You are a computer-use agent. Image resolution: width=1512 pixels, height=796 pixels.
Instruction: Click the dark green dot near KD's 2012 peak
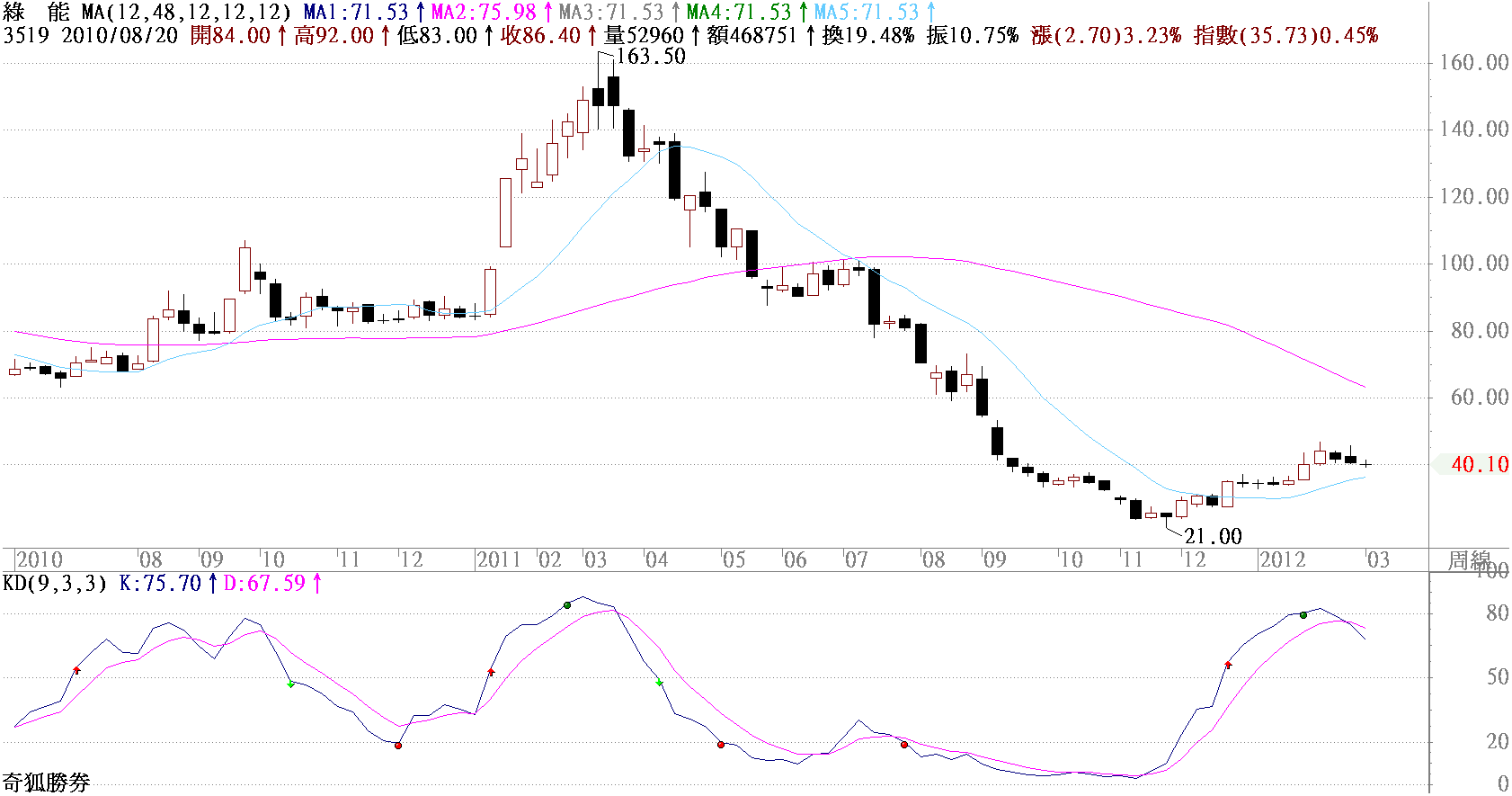coord(1303,615)
